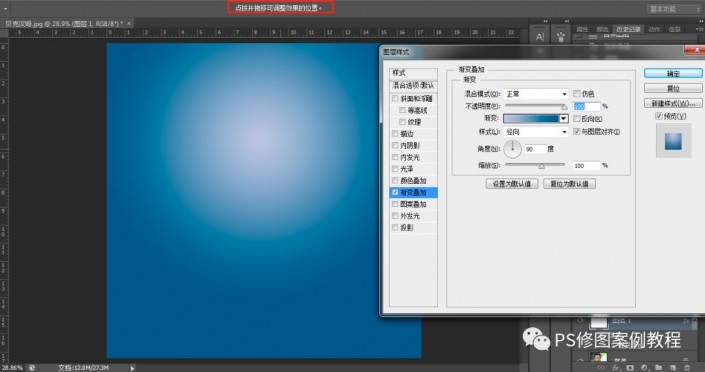This screenshot has height=372, width=705.
Task: Select 样式 (Styles) in Layer Style list
Action: (413, 73)
